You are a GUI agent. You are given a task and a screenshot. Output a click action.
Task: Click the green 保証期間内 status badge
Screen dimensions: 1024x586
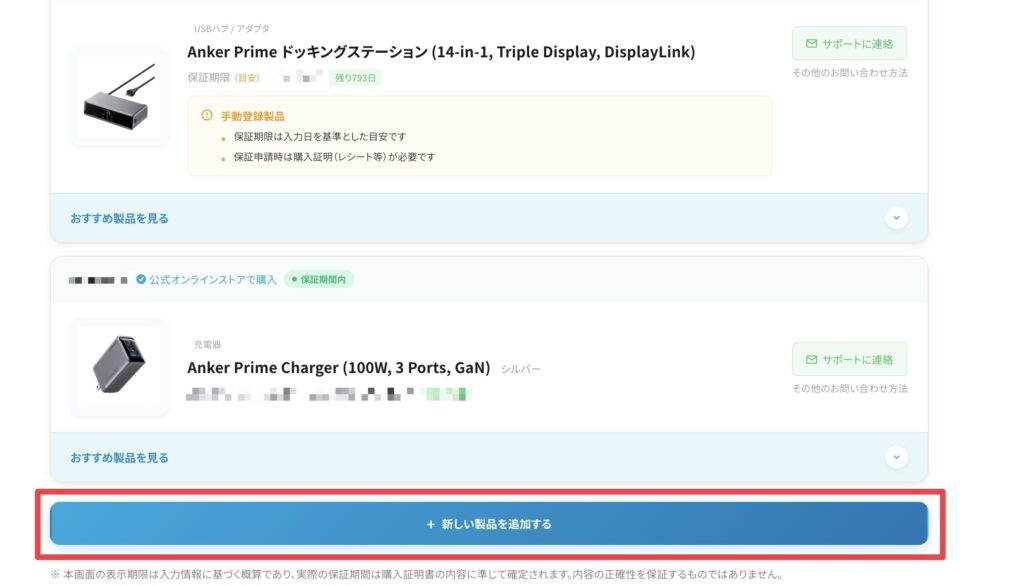(319, 279)
